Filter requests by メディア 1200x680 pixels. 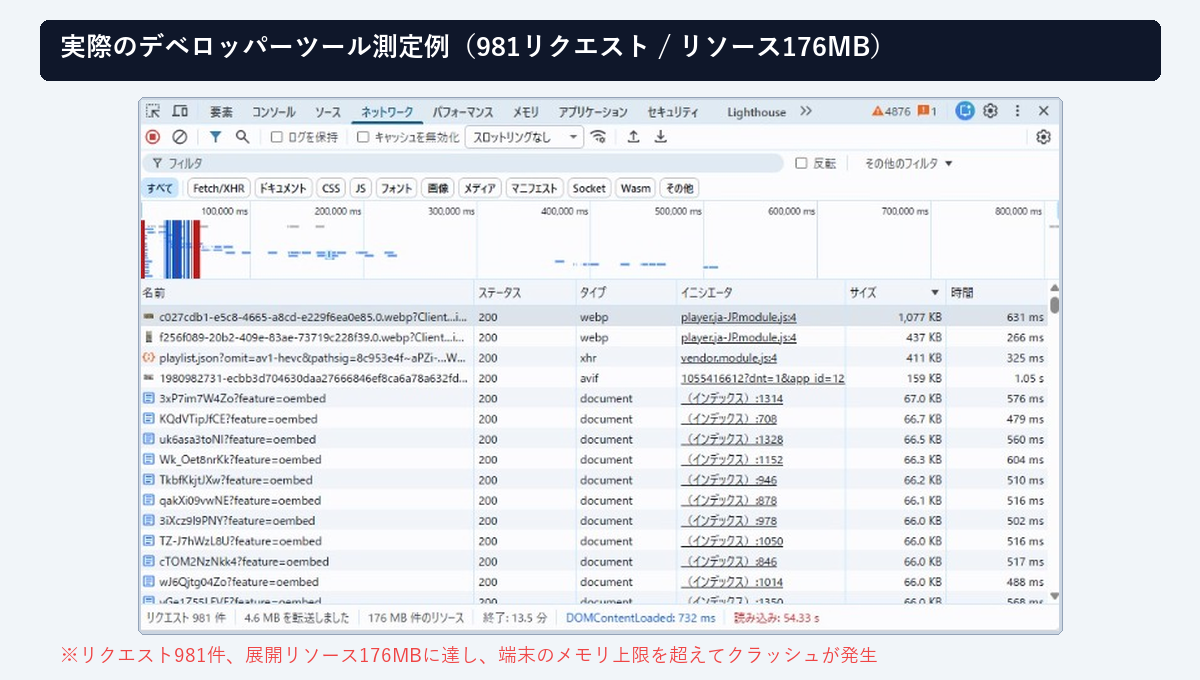click(480, 188)
